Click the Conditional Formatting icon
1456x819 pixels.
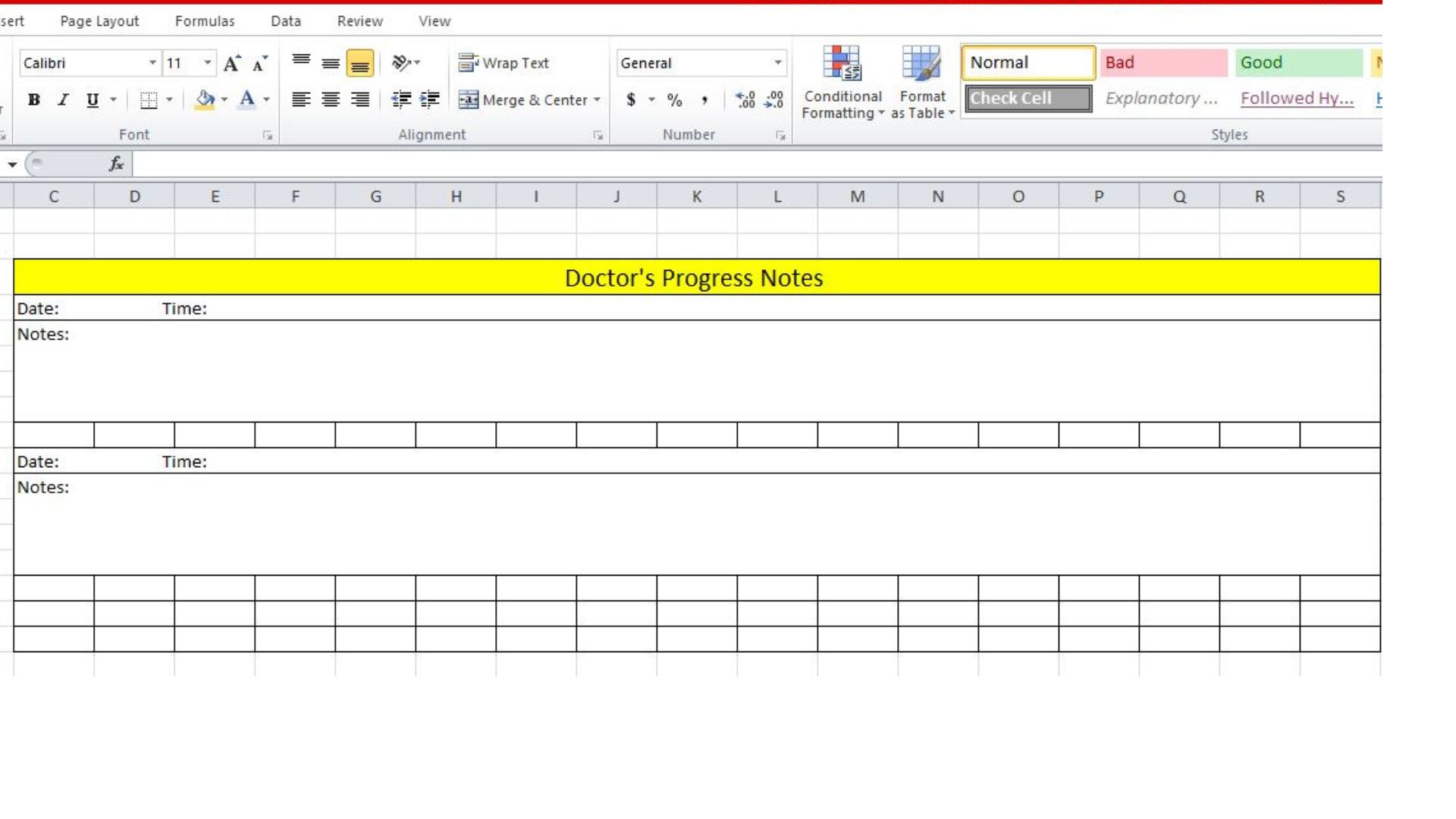click(843, 82)
